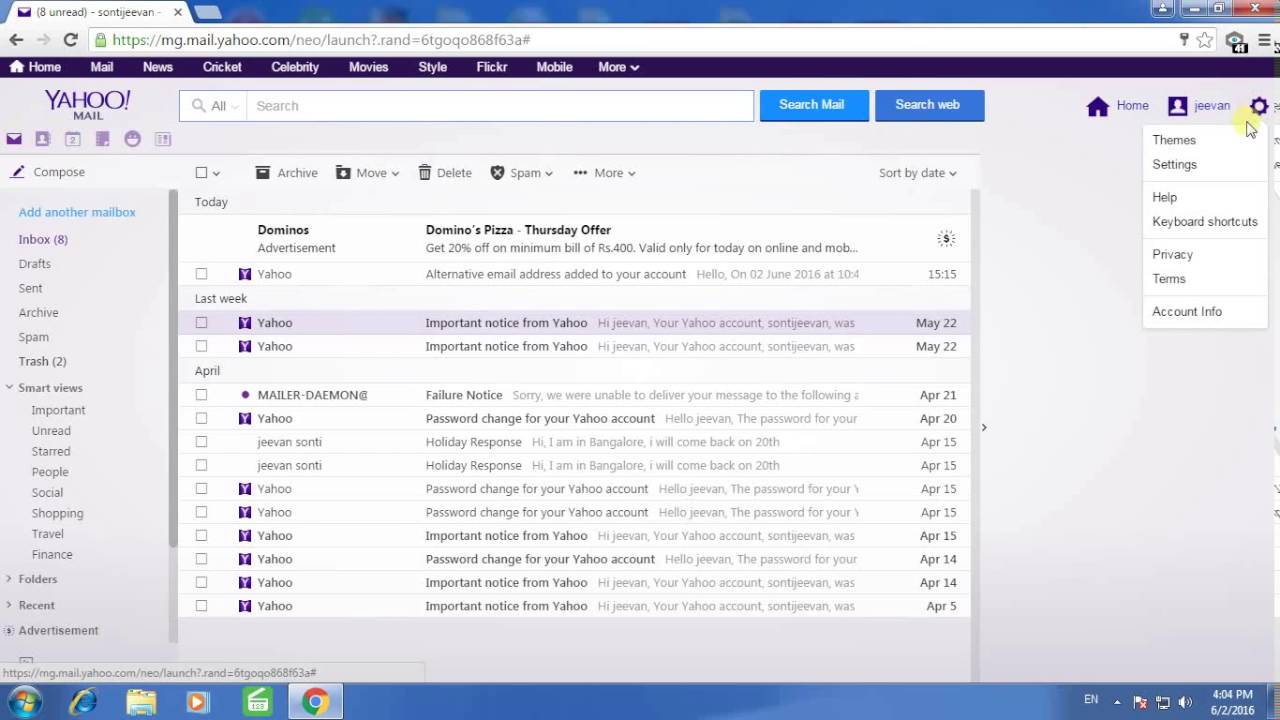Select Settings from gear menu
Viewport: 1280px width, 720px height.
(x=1174, y=164)
